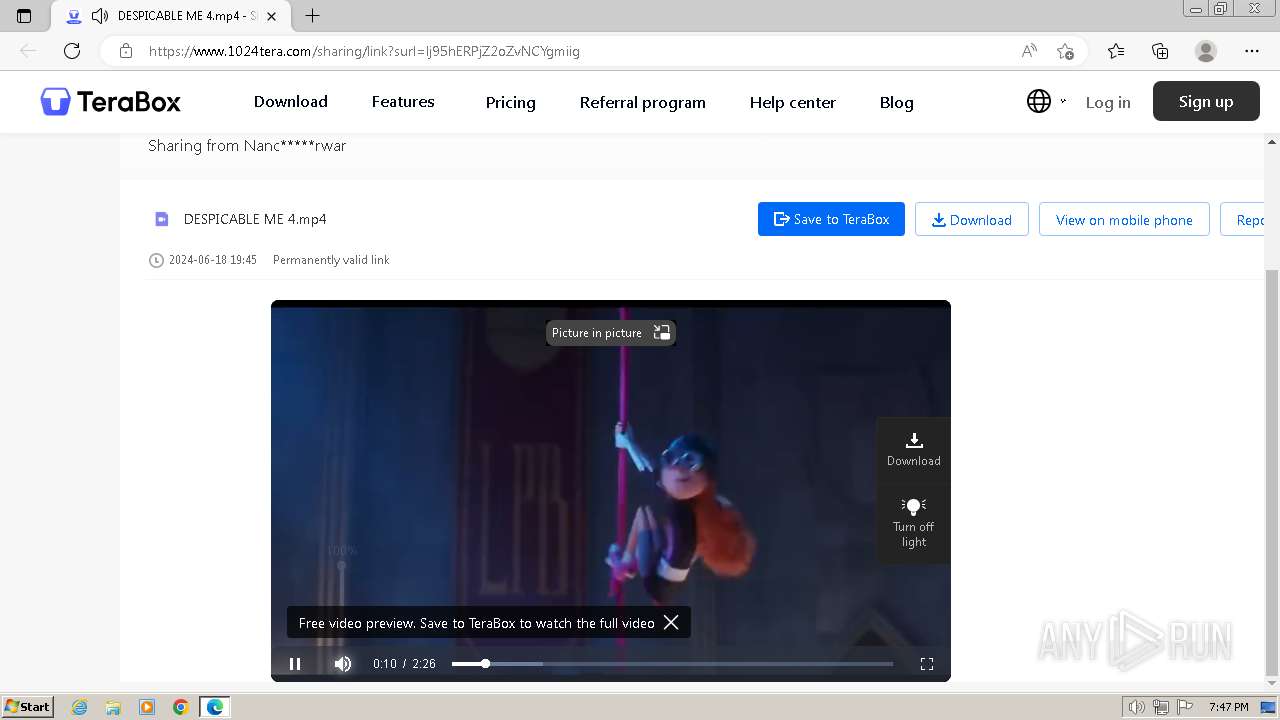
Task: Click the Edge taskbar icon
Action: (x=215, y=707)
